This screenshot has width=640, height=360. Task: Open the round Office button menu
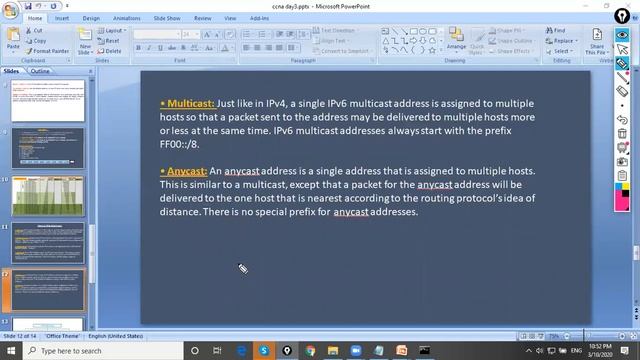10,10
